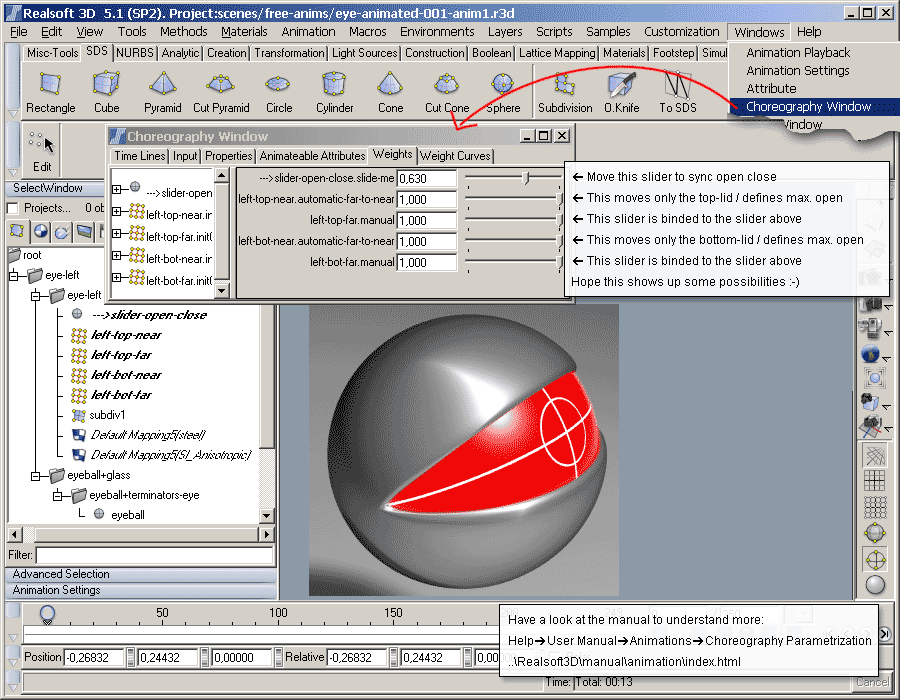This screenshot has height=700, width=900.
Task: Click the first Position X value field
Action: 94,658
